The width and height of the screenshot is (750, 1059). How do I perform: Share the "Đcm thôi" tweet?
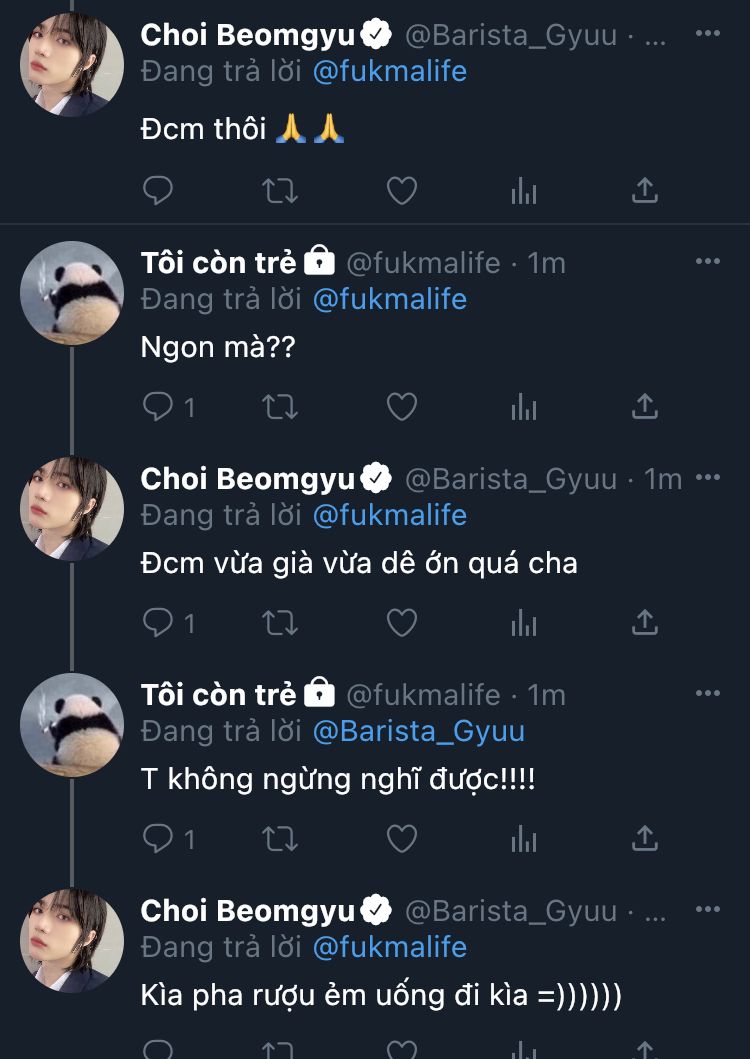646,190
